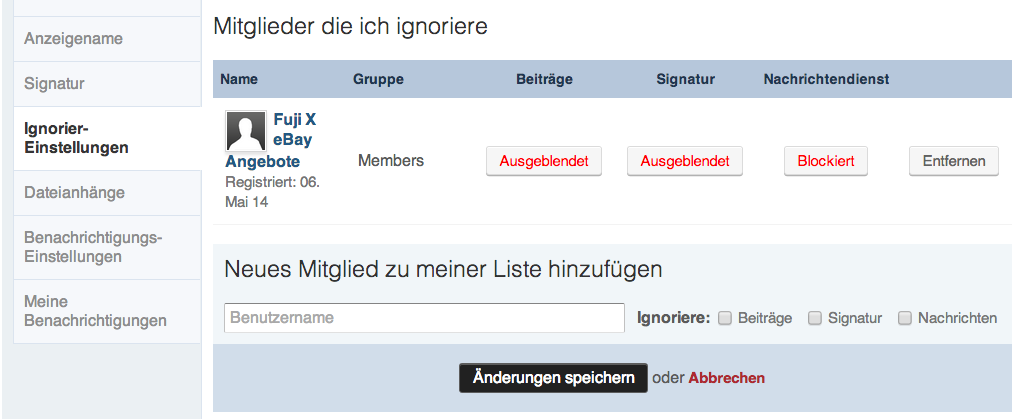Go to Signatur in the sidebar
The image size is (1021, 419).
tap(54, 83)
